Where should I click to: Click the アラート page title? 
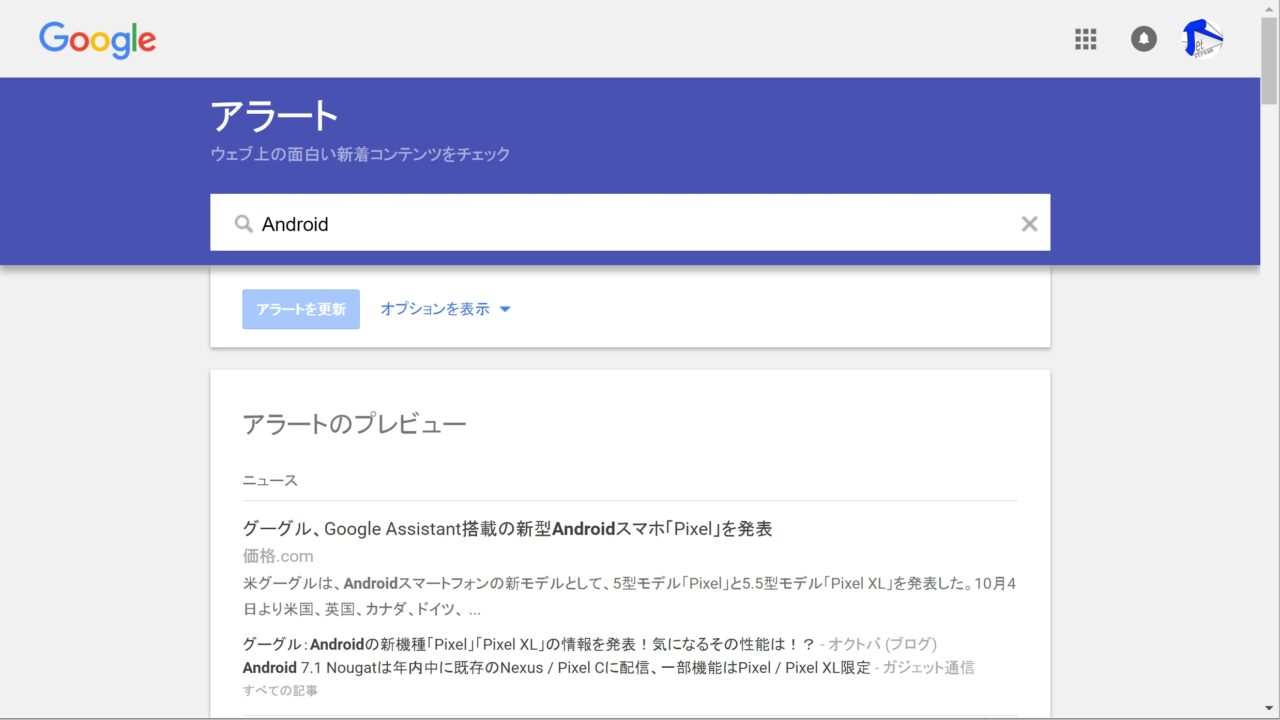coord(275,117)
